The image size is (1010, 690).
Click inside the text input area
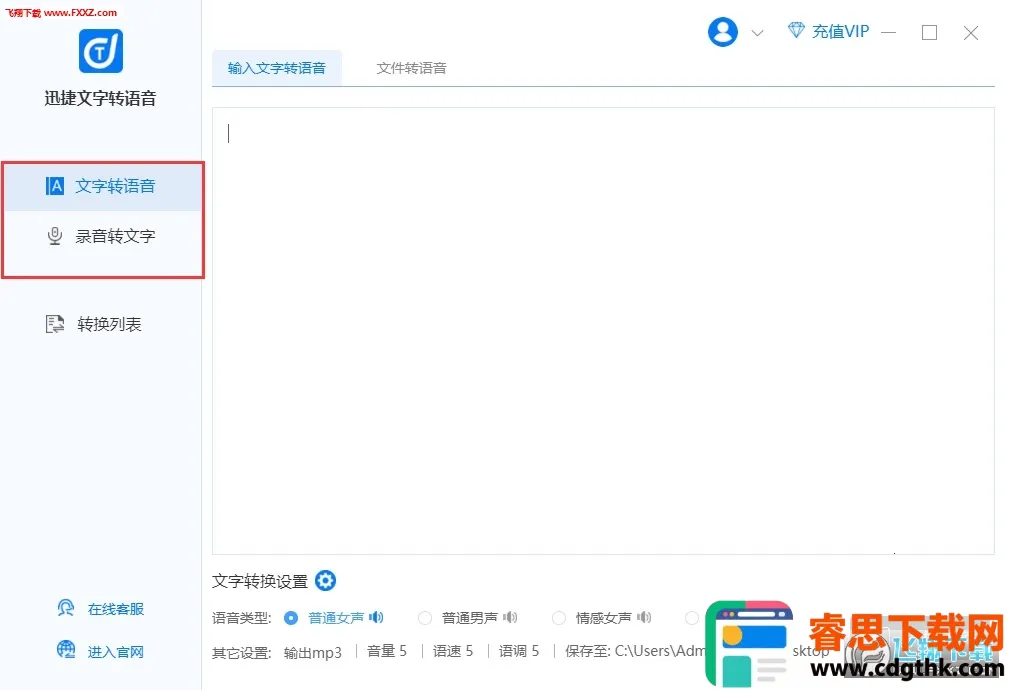pyautogui.click(x=603, y=330)
